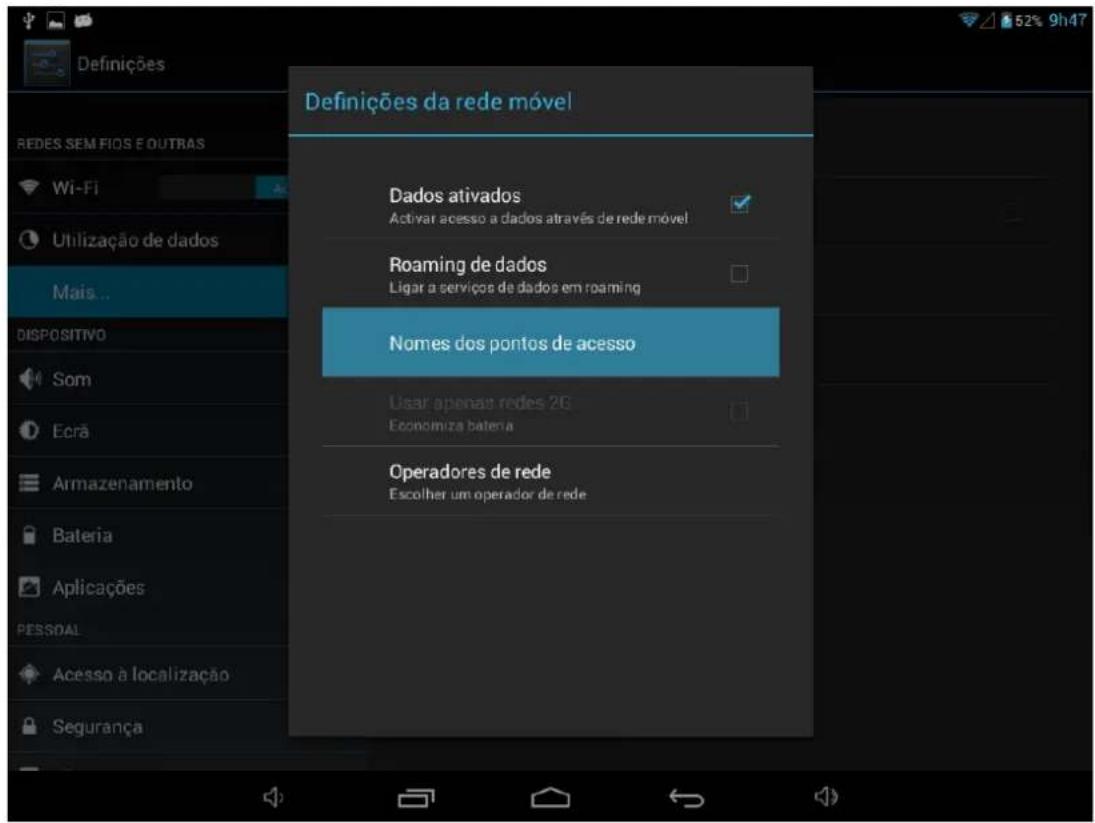Tap the Ecrã brightness icon
Viewport: 1095px width, 823px height.
(29, 431)
